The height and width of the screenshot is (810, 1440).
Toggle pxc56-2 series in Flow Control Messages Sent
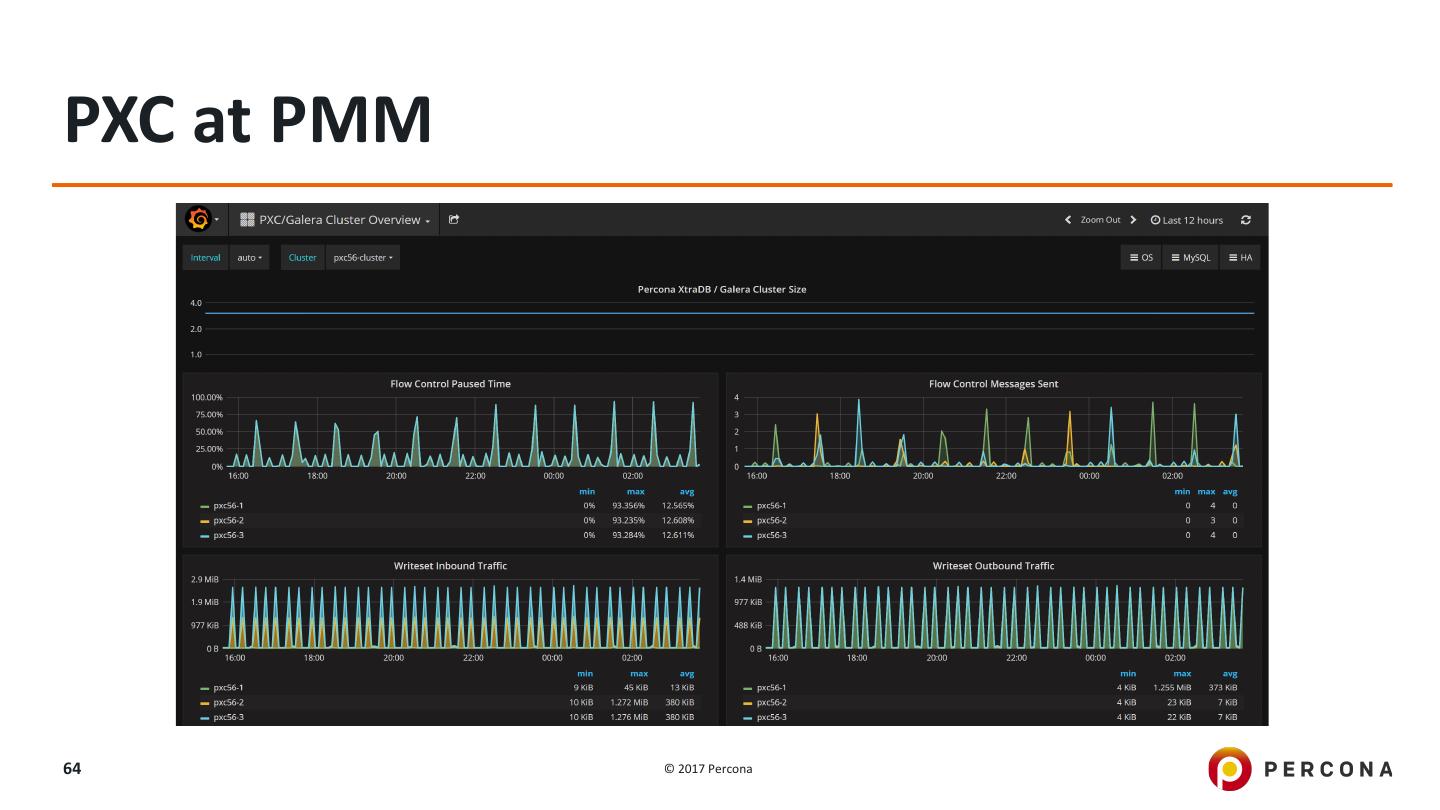(x=771, y=521)
